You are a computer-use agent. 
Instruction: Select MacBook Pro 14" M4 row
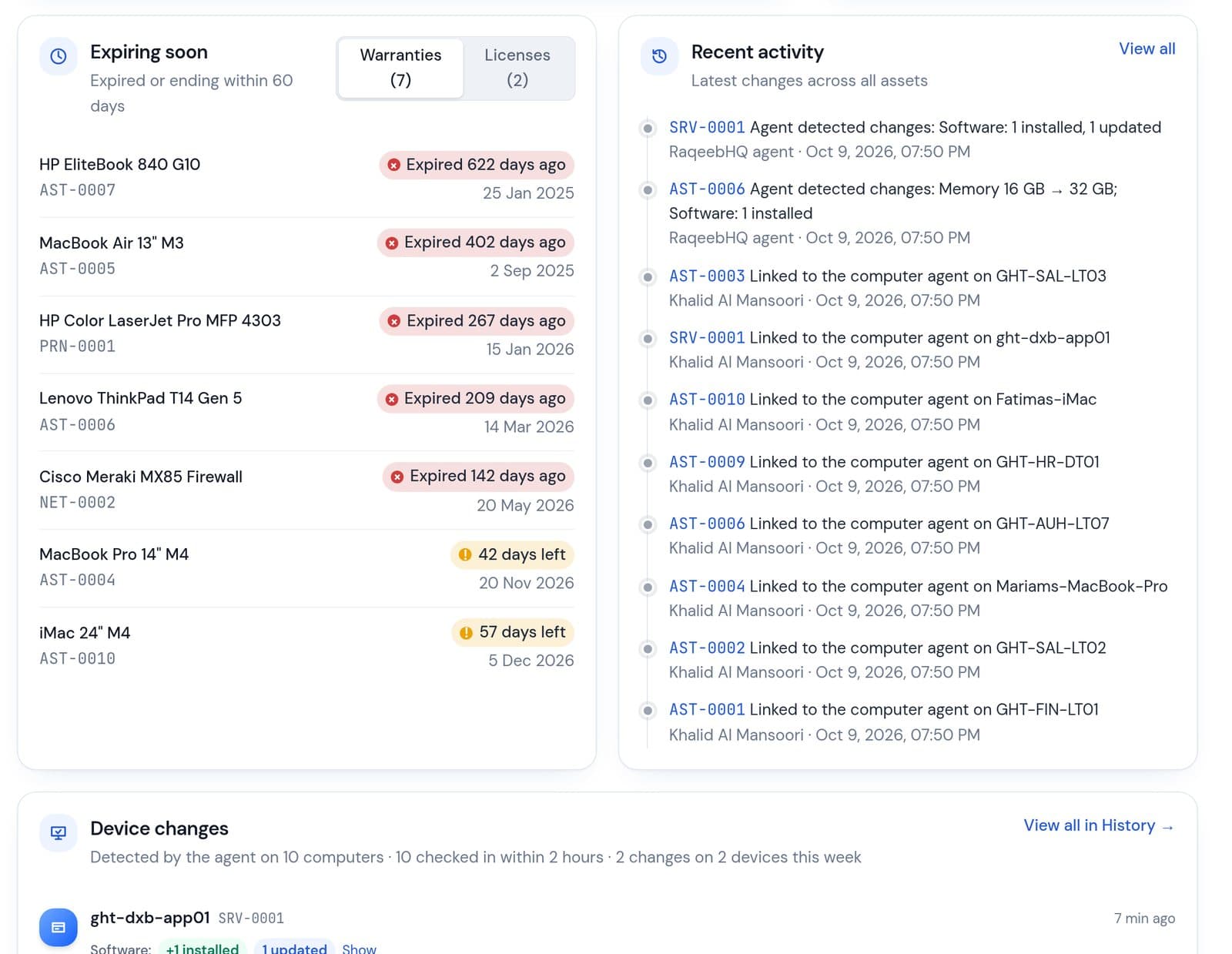pos(306,568)
